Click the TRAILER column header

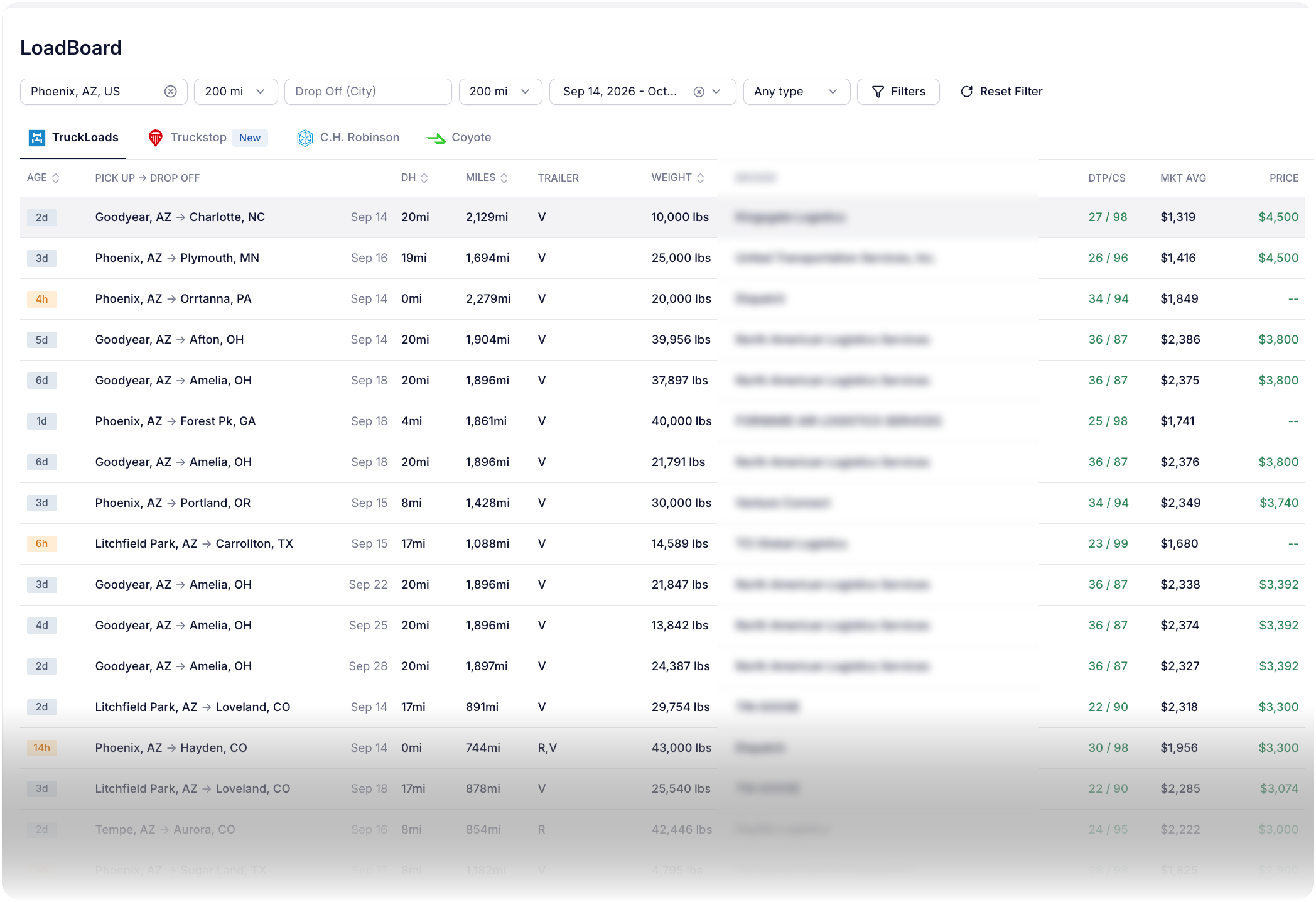coord(558,178)
